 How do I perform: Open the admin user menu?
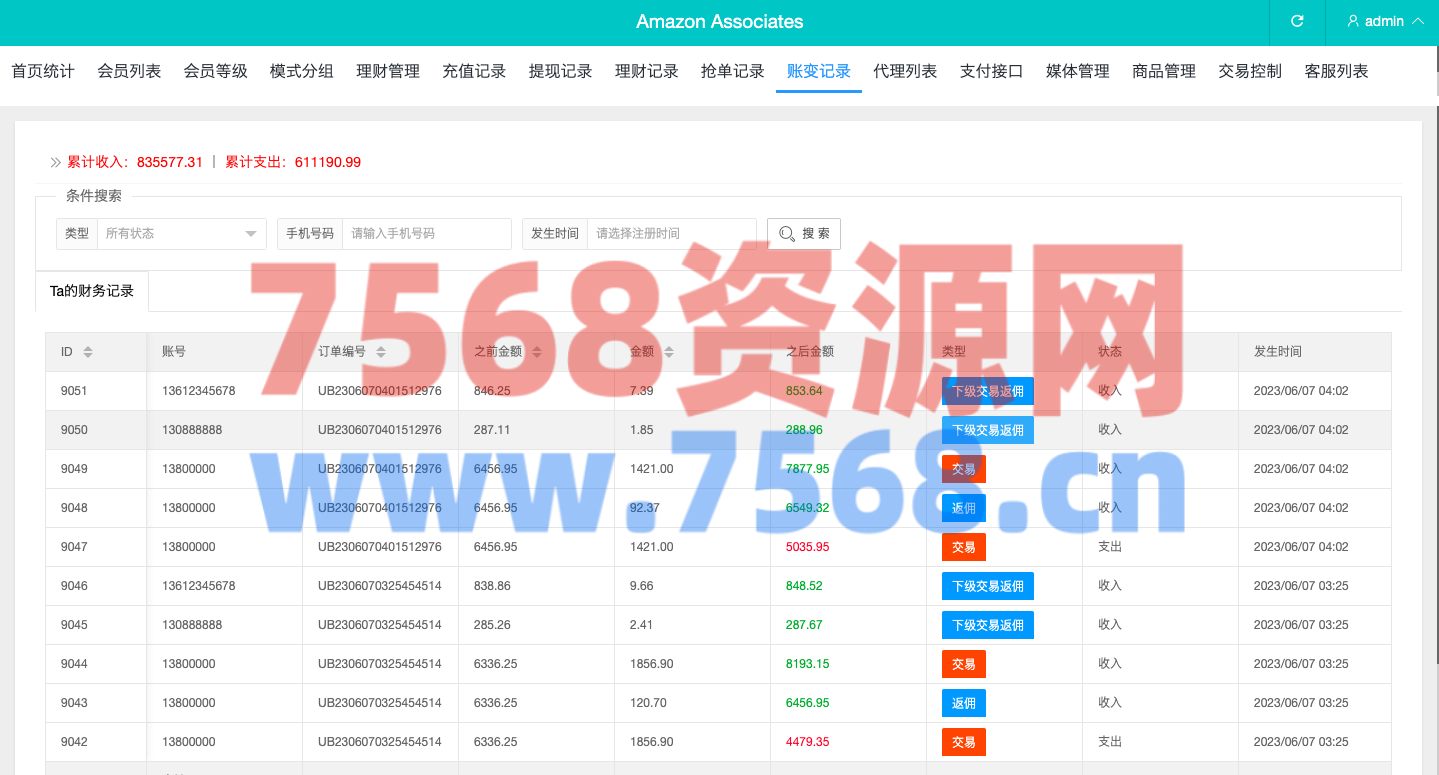[1384, 21]
